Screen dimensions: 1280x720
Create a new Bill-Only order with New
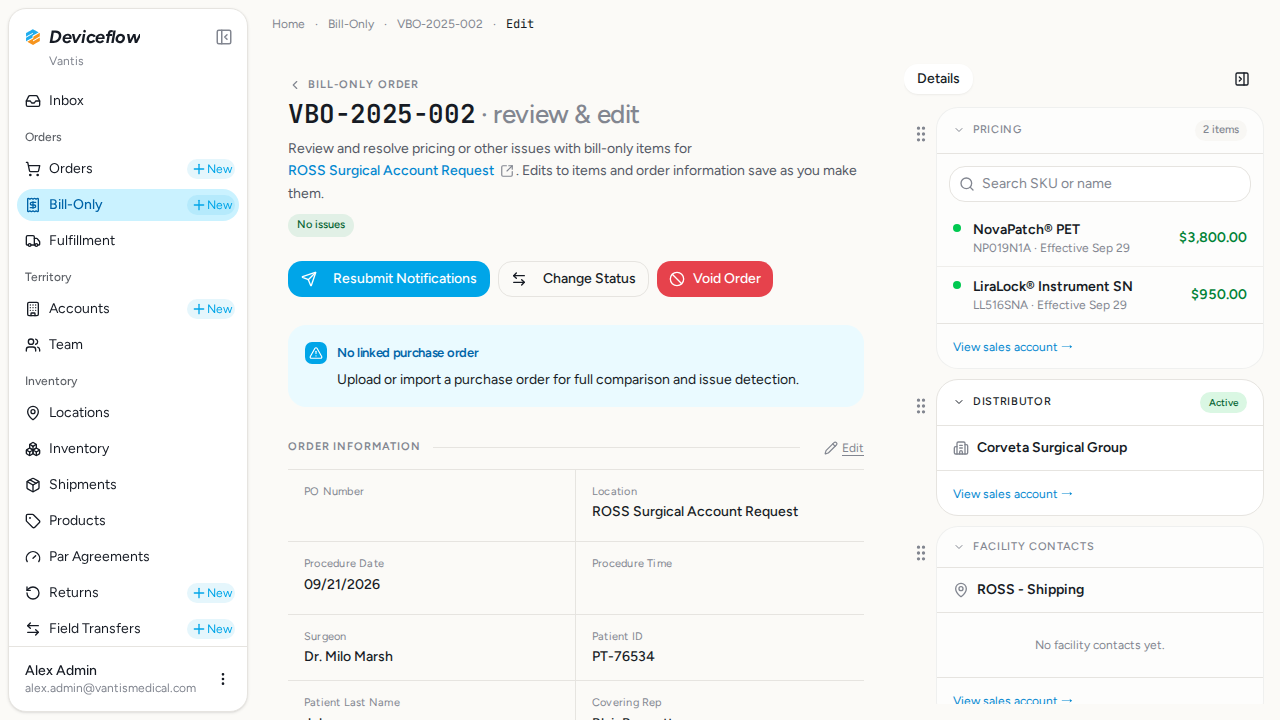212,205
